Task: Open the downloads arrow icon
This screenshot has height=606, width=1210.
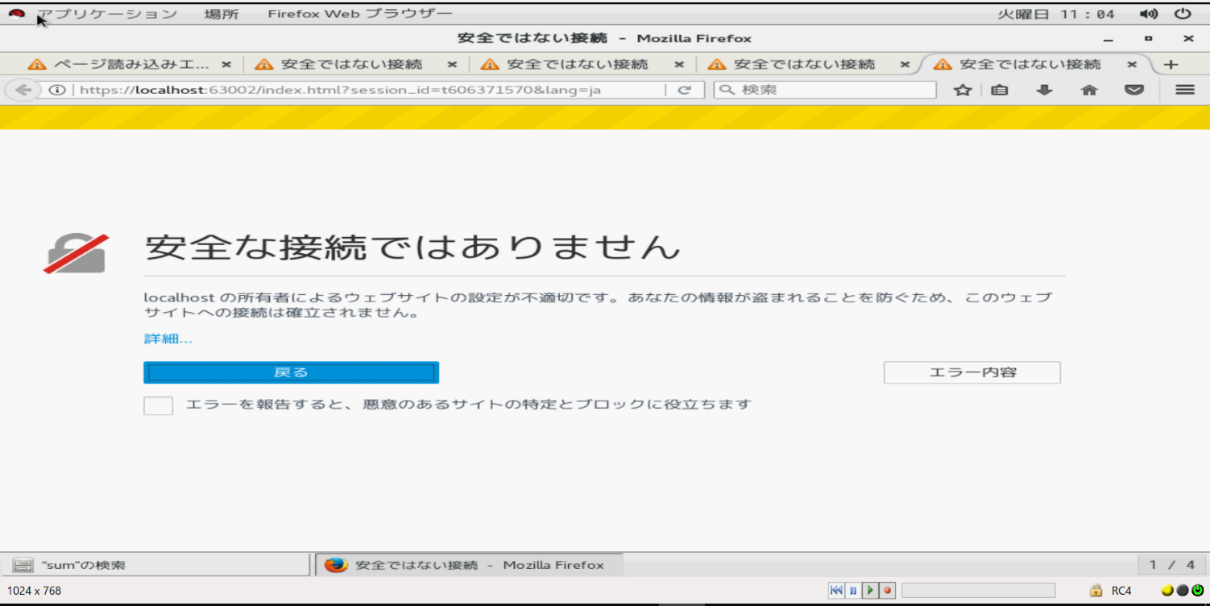Action: coord(1044,90)
